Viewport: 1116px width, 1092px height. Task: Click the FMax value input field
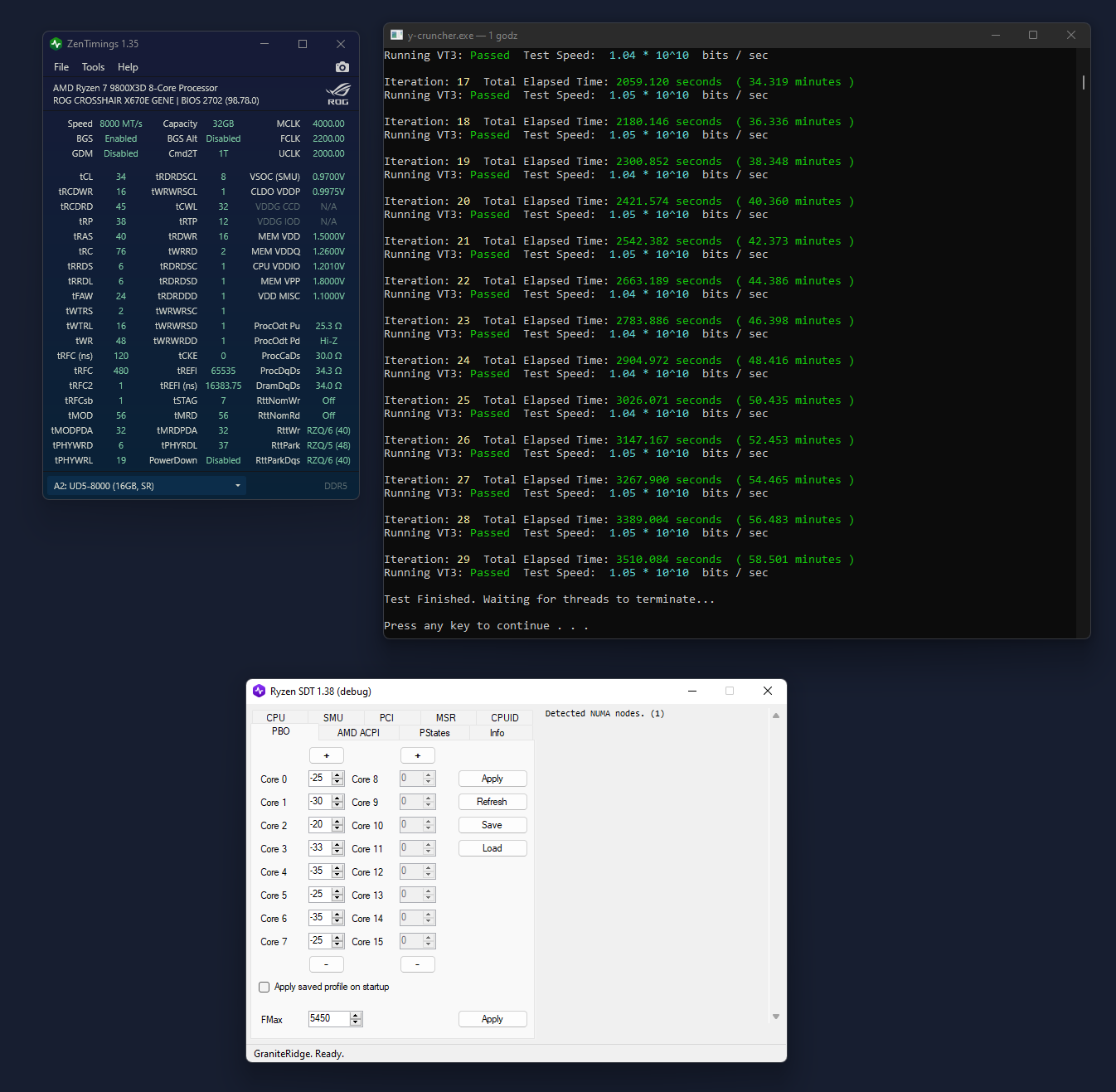pos(328,1018)
